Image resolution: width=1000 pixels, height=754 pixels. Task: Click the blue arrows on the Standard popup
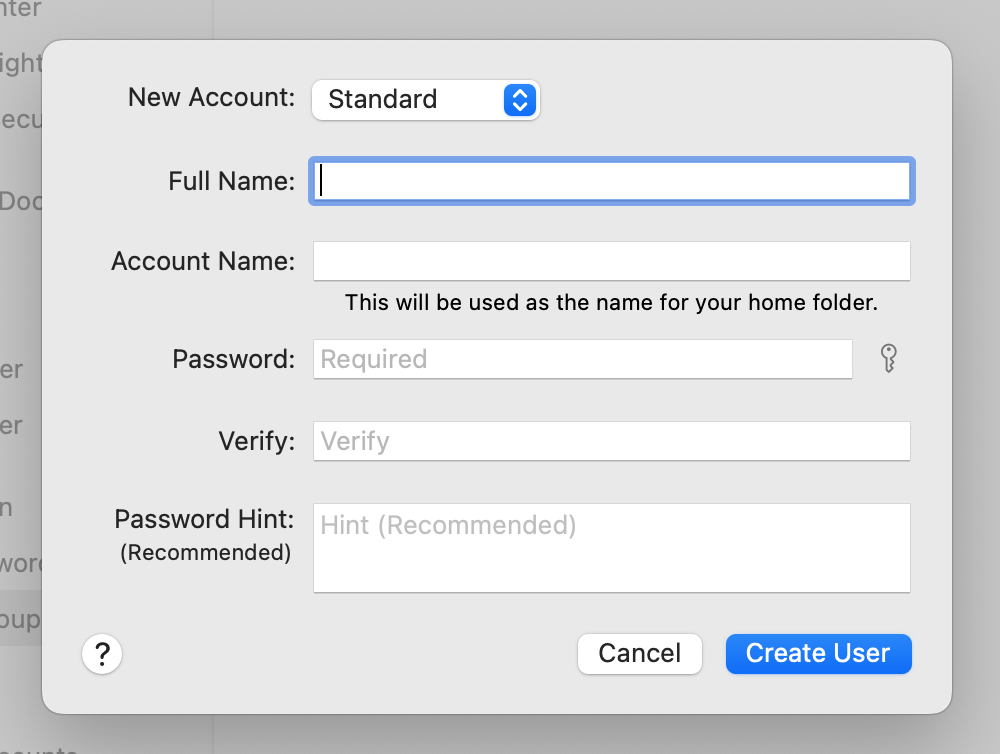[520, 100]
